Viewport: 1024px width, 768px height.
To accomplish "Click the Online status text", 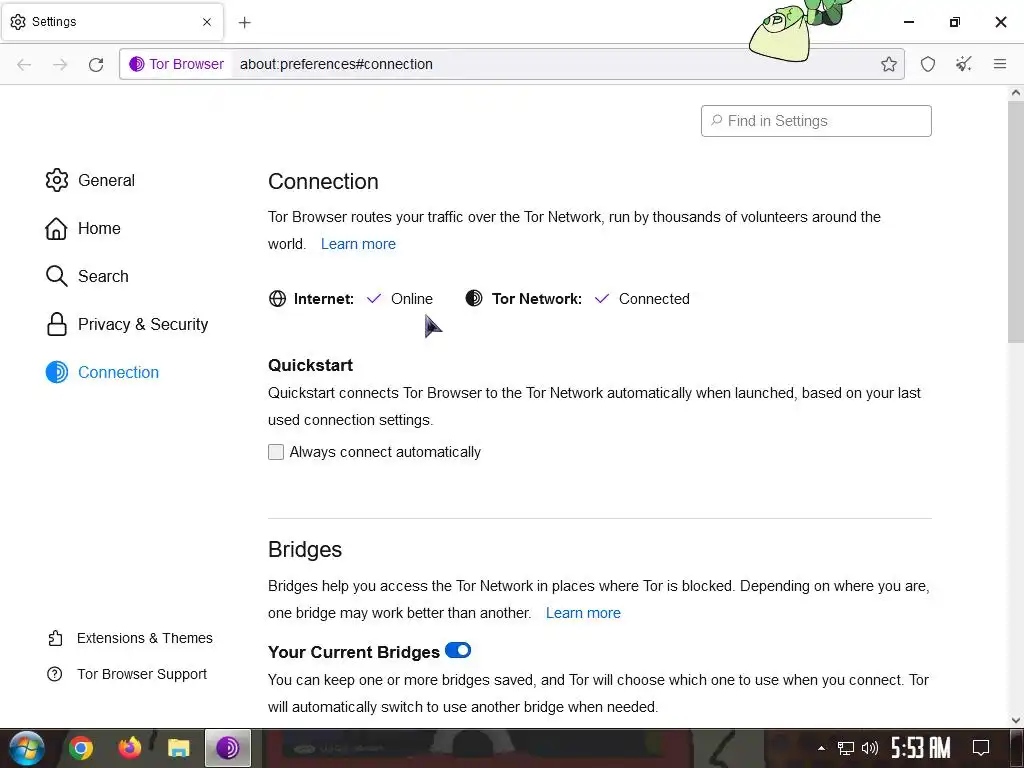I will tap(411, 298).
